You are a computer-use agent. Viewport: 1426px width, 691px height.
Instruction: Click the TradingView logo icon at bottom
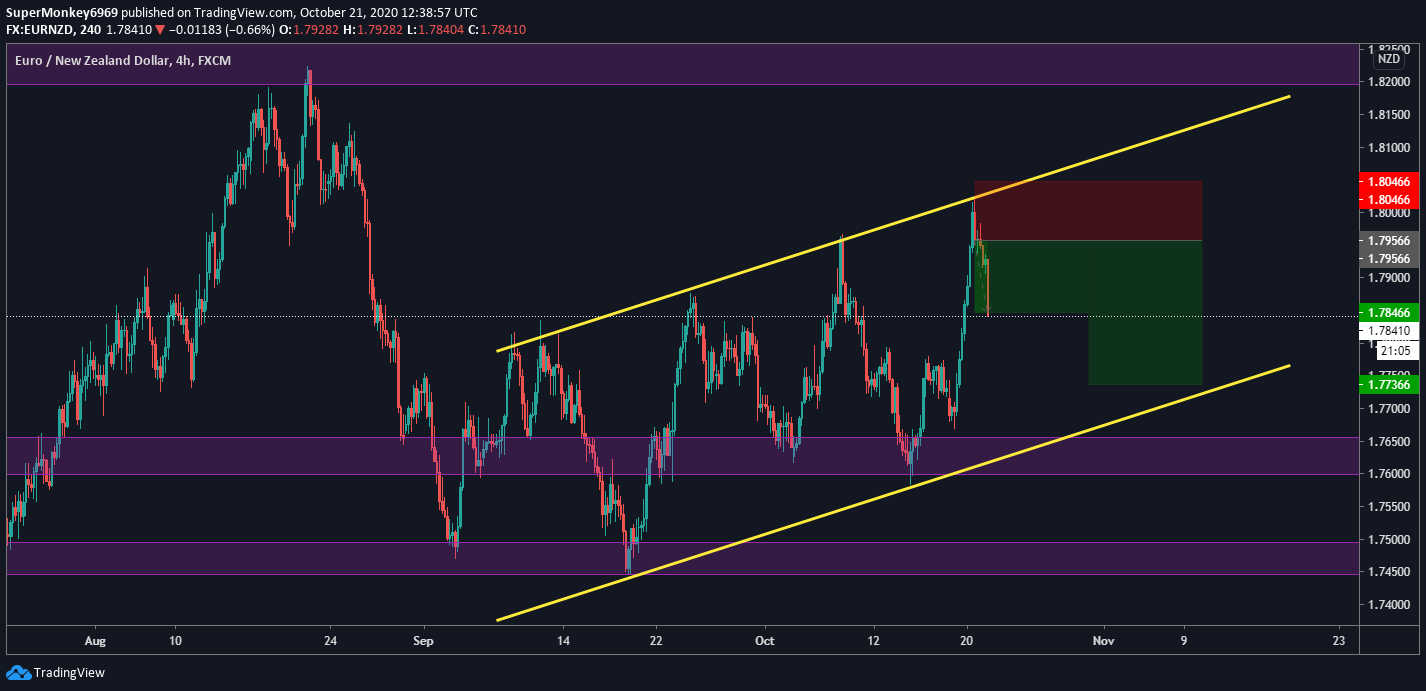pos(18,672)
